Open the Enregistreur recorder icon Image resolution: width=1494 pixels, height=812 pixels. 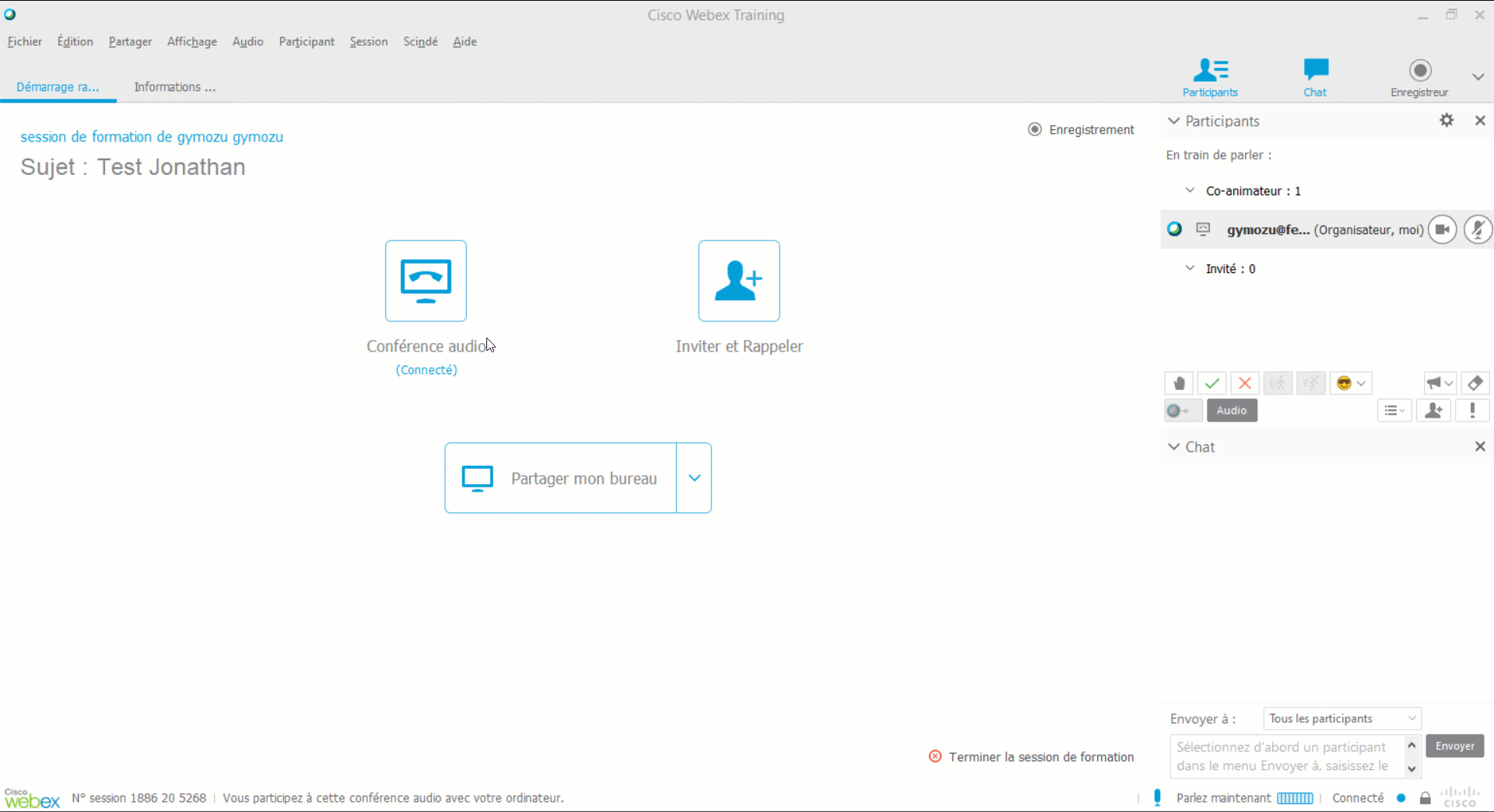click(1419, 78)
